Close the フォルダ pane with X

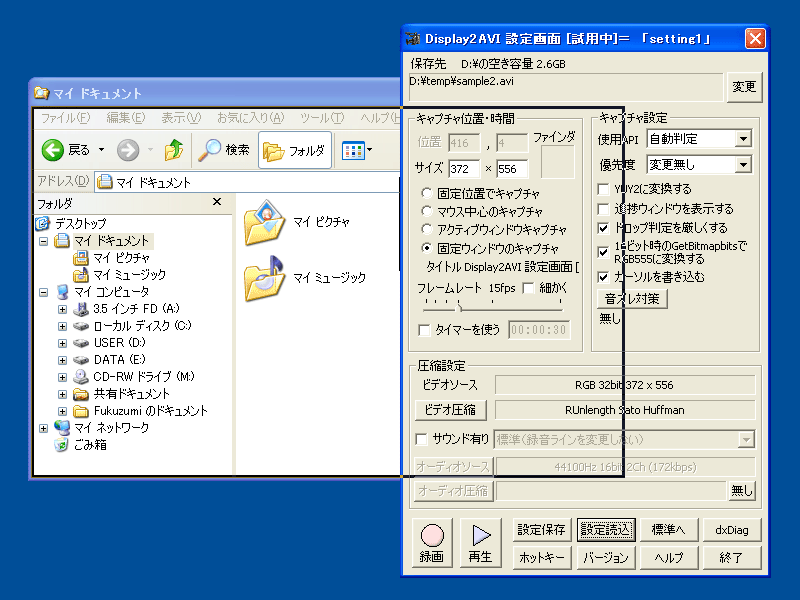point(217,202)
